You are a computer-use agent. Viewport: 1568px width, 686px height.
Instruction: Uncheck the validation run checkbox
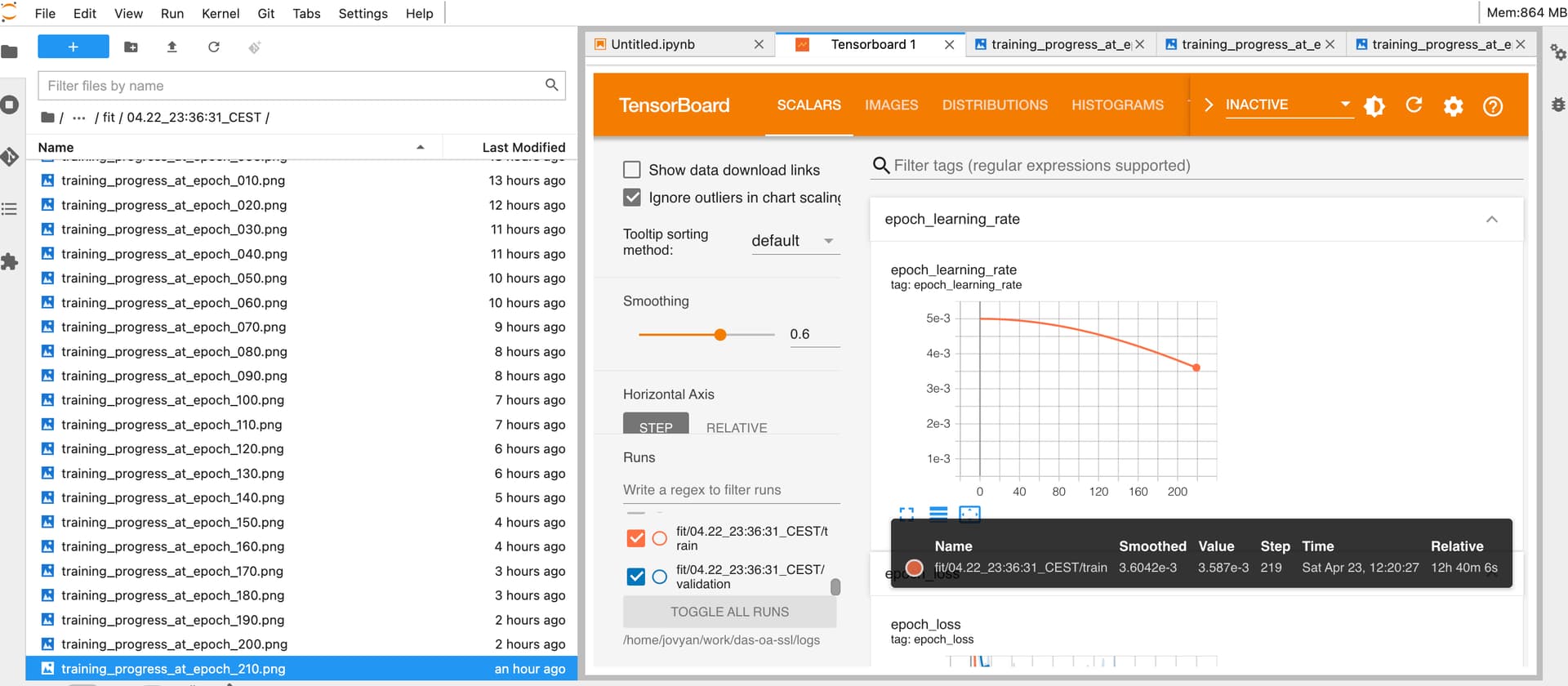coord(636,577)
